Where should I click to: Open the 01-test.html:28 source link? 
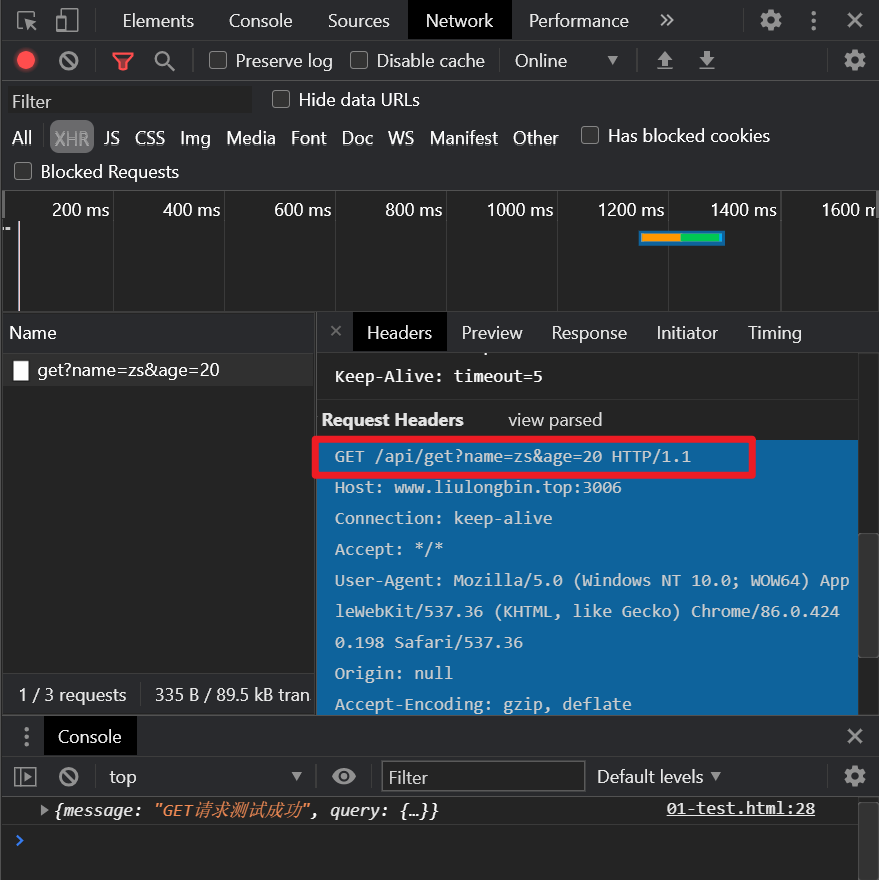[740, 809]
